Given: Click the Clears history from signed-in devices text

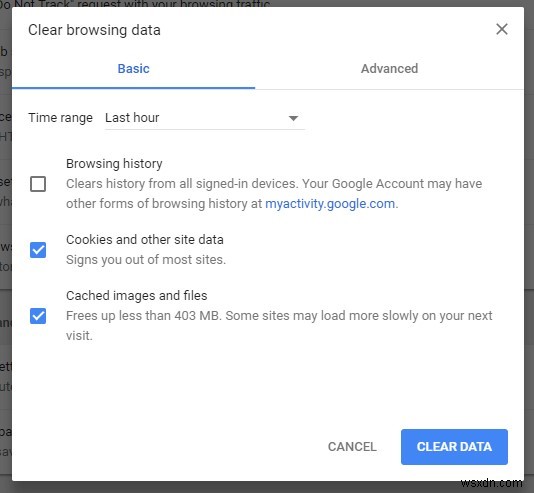Looking at the screenshot, I should (x=274, y=194).
